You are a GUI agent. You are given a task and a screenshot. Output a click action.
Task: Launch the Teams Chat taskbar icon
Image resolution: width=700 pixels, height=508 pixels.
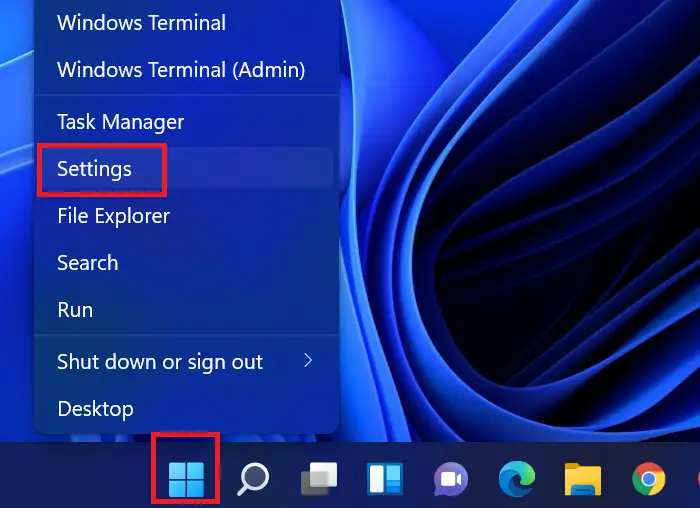point(451,479)
